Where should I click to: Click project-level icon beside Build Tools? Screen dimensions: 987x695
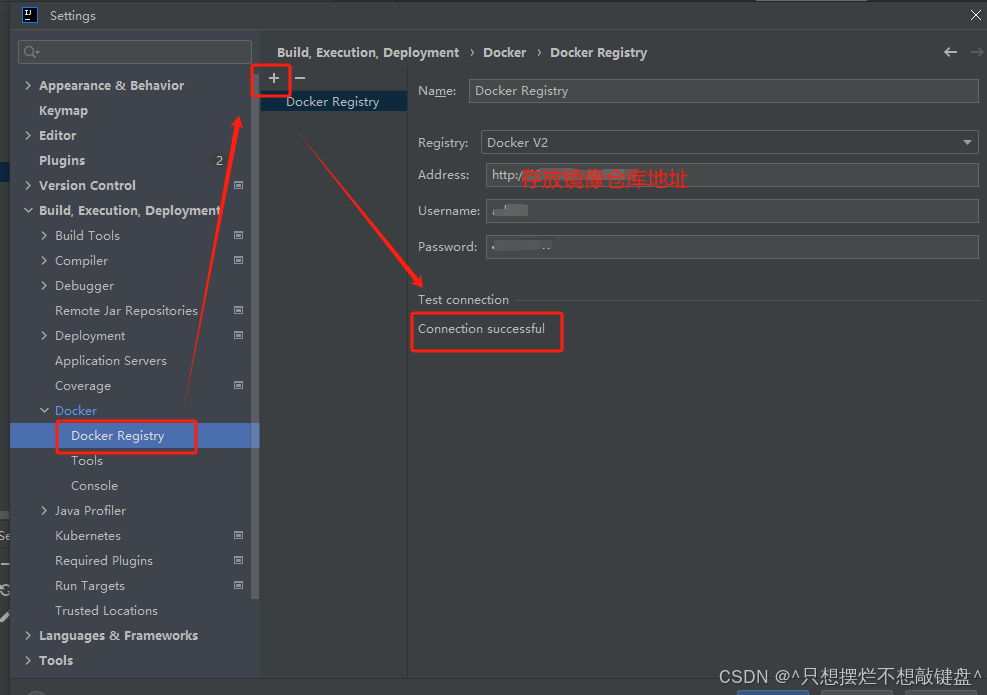click(x=239, y=235)
